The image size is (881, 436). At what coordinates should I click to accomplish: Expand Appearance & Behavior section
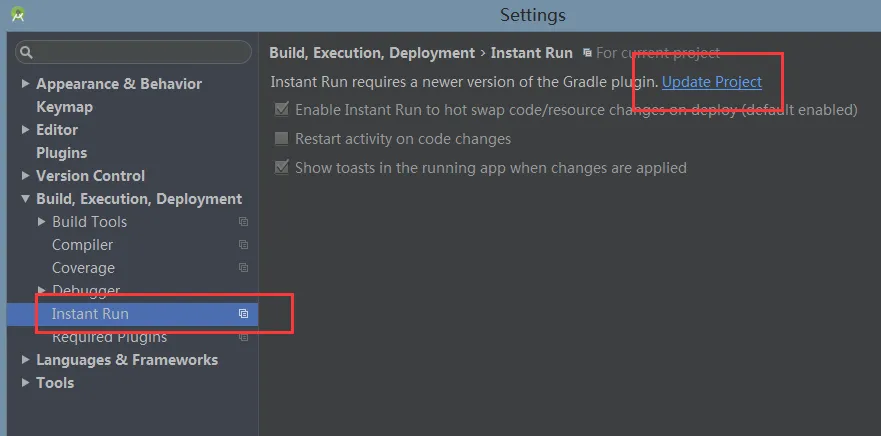(26, 84)
